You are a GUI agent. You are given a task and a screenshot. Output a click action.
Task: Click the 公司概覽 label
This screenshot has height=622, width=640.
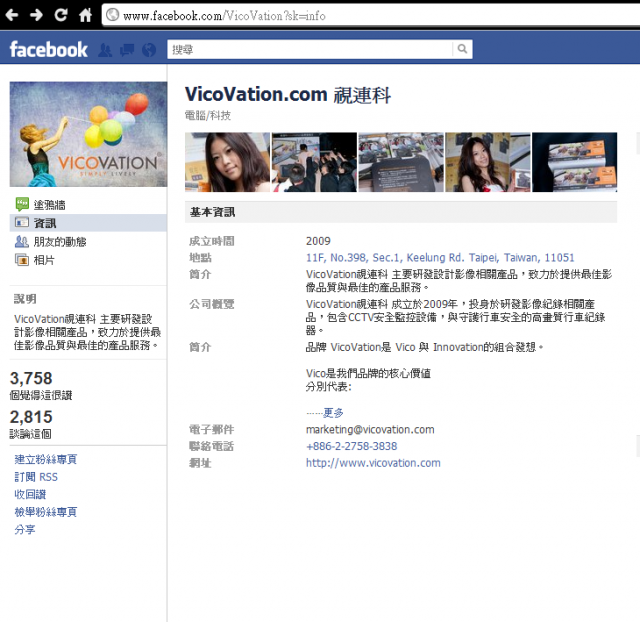[211, 304]
